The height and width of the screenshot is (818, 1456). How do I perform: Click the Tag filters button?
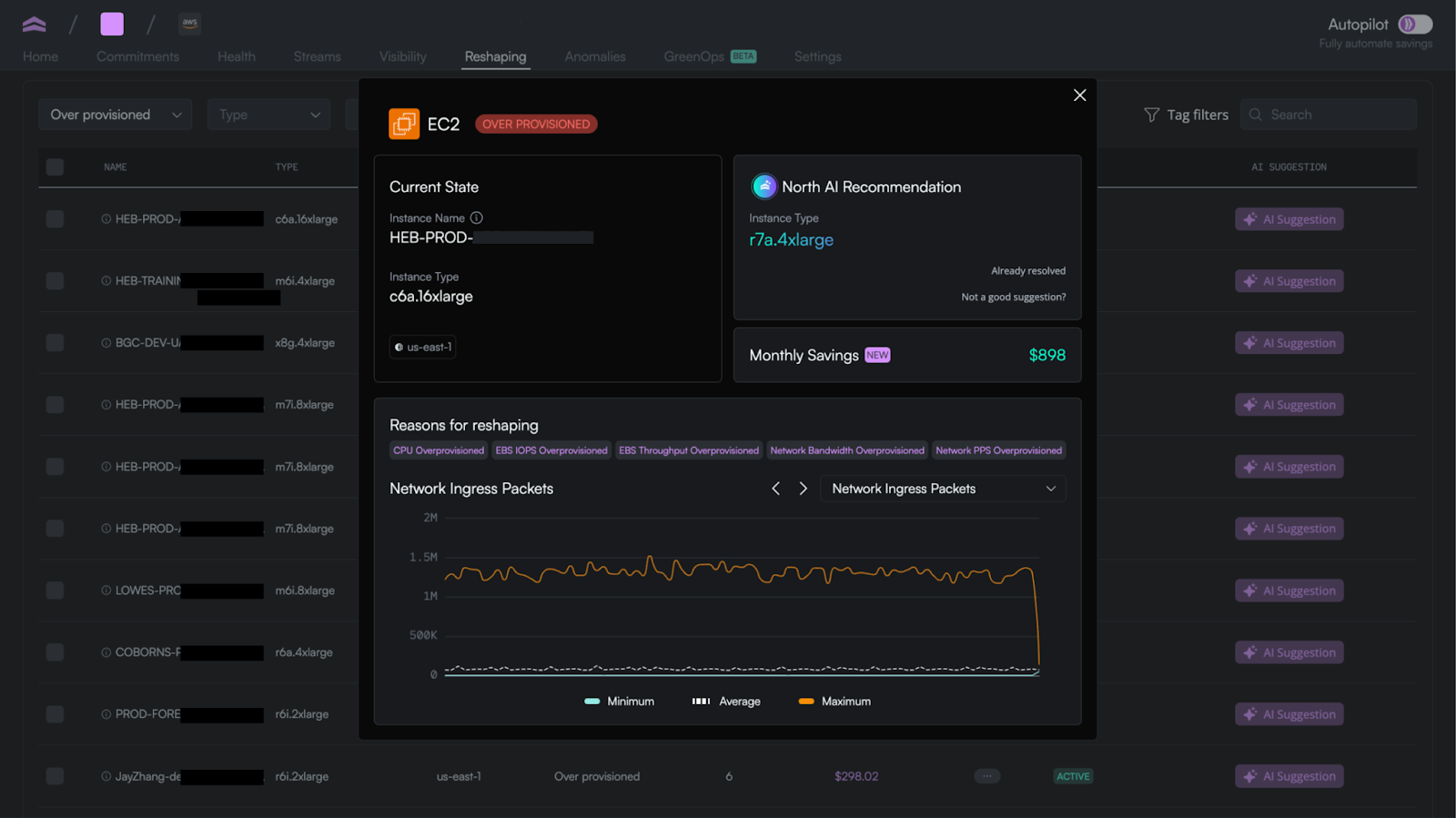[x=1186, y=115]
